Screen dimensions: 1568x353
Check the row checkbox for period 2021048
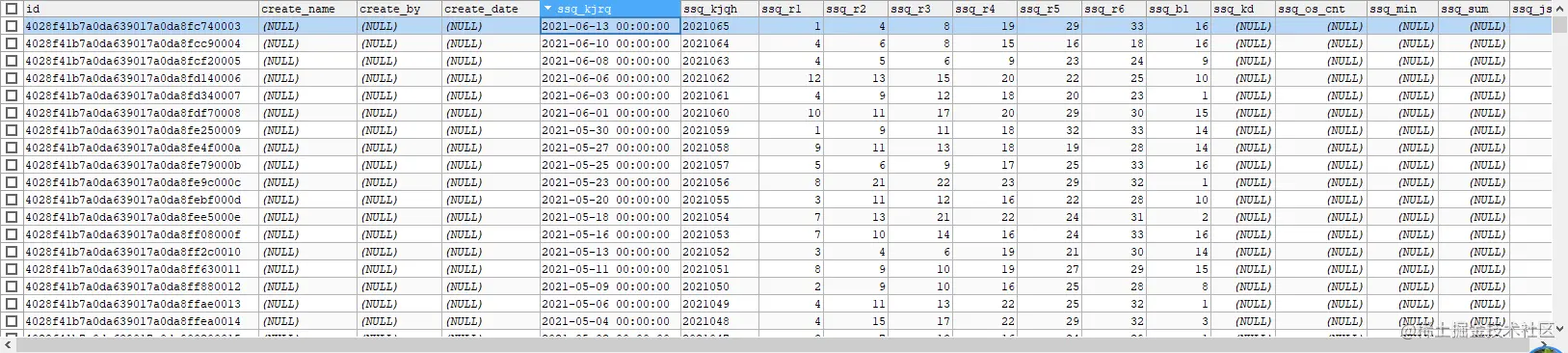(x=12, y=321)
